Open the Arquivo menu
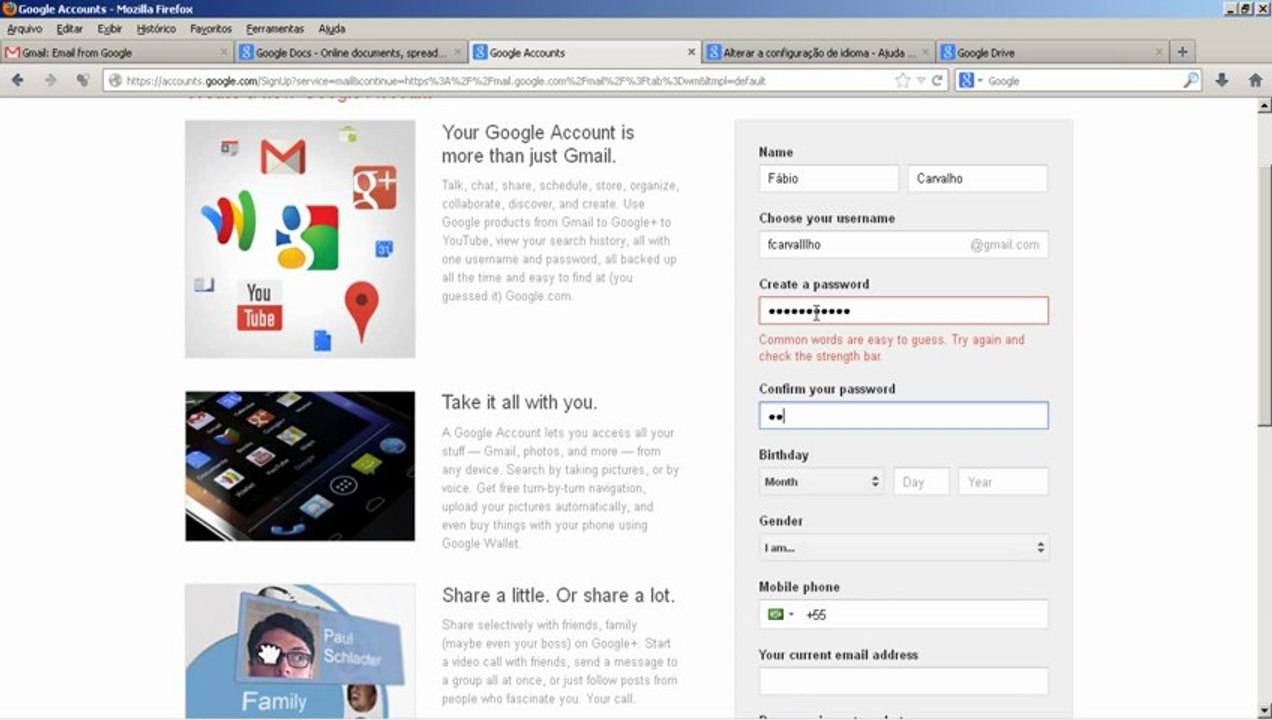 coord(24,29)
